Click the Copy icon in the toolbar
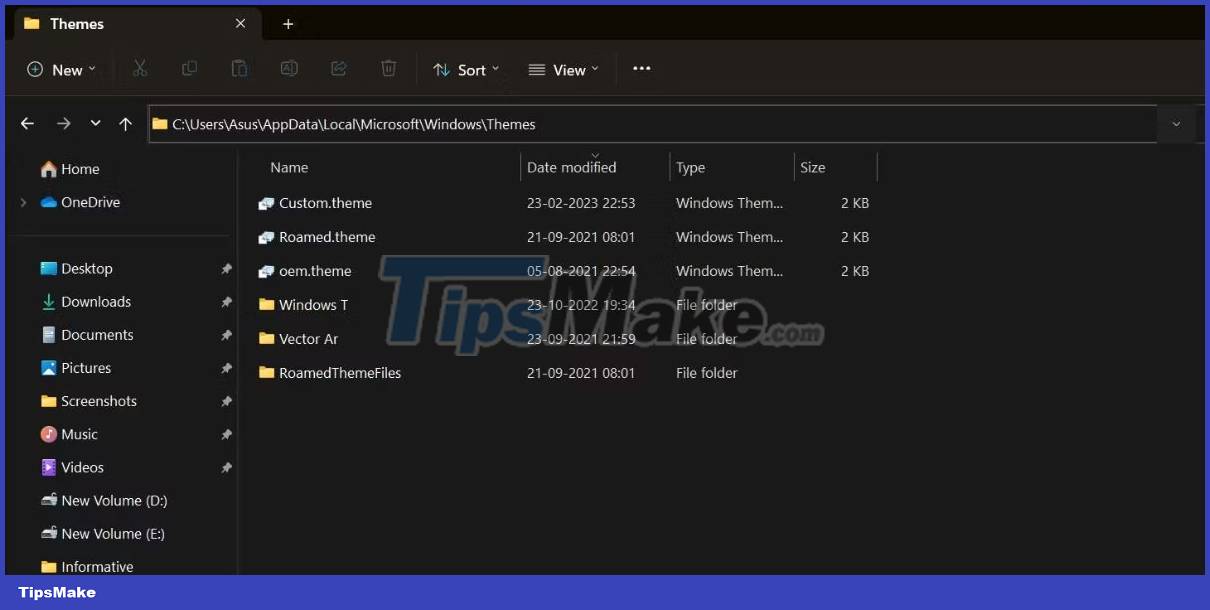1210x610 pixels. point(189,69)
